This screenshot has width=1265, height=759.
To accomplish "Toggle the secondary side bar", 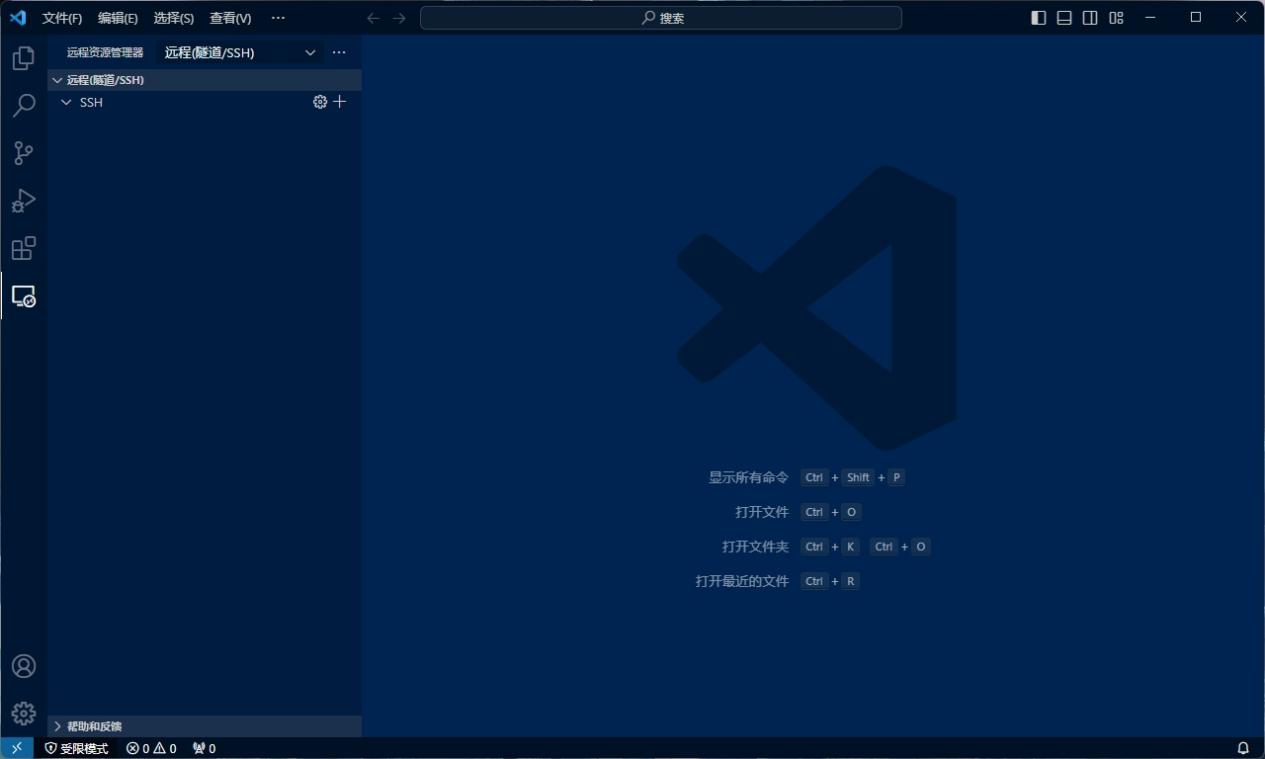I will click(x=1090, y=18).
